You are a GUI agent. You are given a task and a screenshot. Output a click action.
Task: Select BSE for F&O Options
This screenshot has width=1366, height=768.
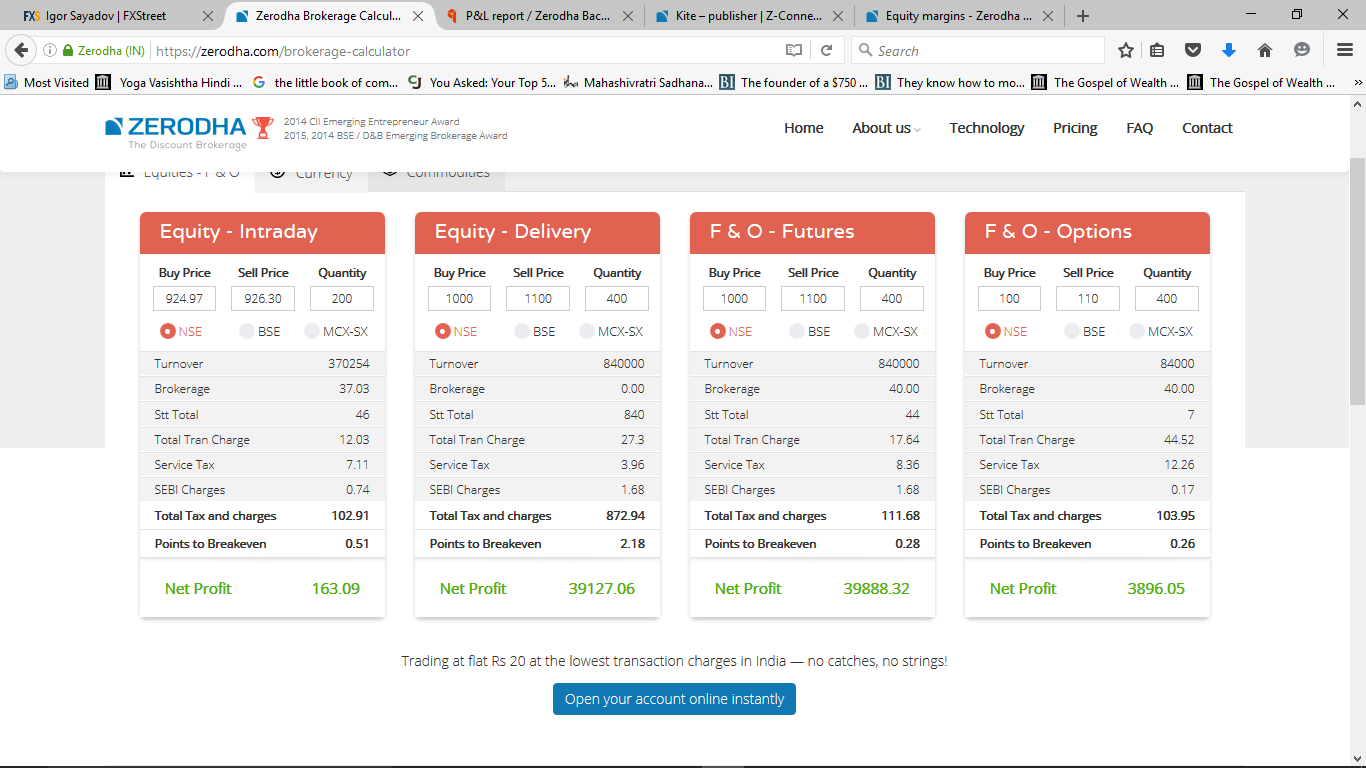pyautogui.click(x=1072, y=331)
